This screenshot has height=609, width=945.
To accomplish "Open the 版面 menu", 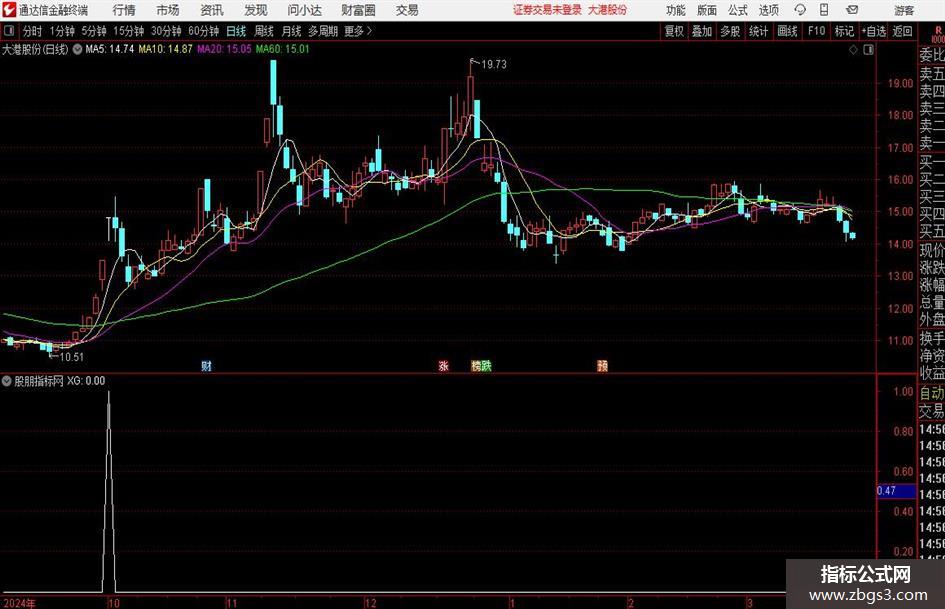I will tap(706, 10).
